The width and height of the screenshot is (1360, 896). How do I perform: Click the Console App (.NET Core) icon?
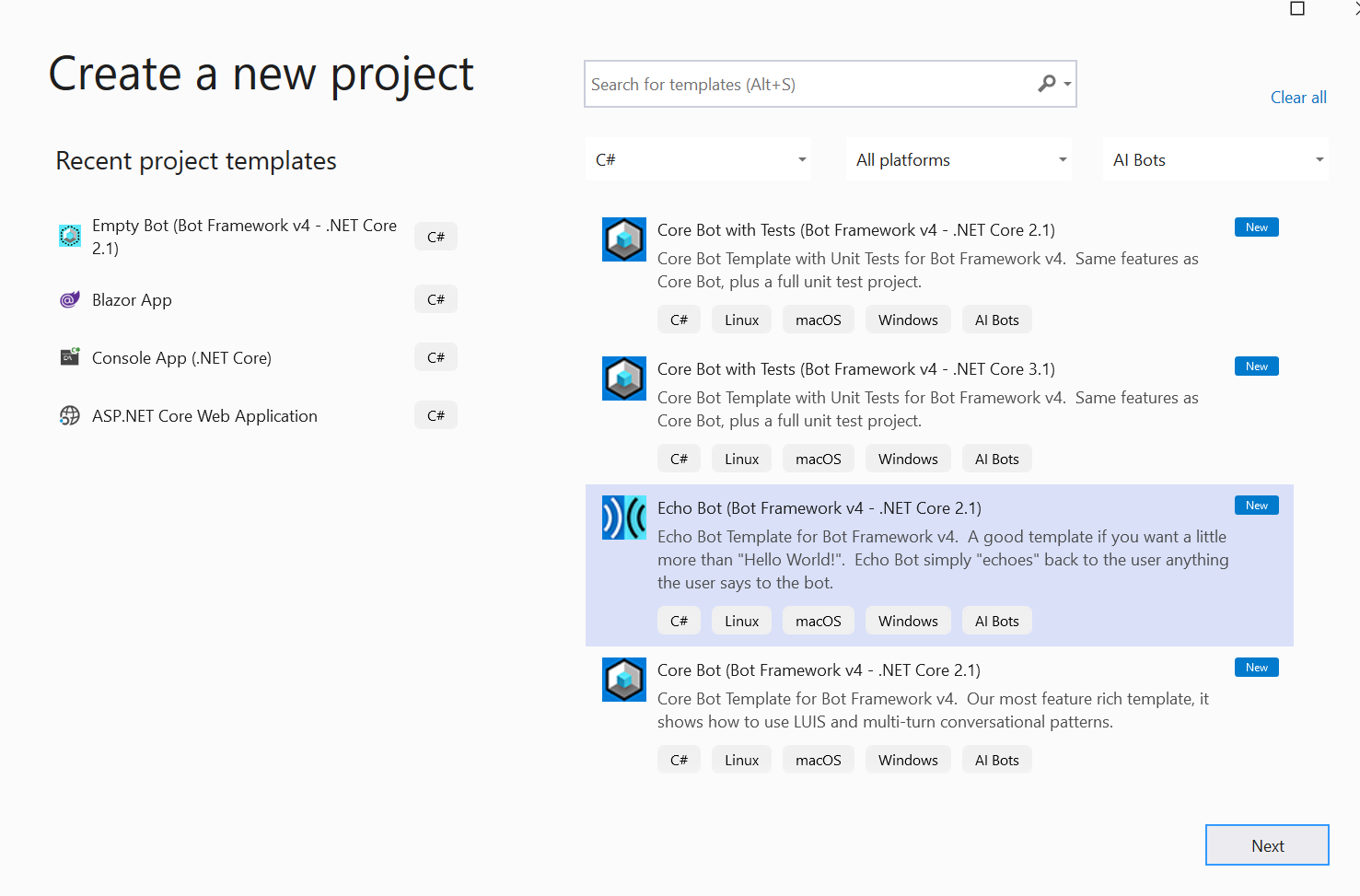click(70, 357)
